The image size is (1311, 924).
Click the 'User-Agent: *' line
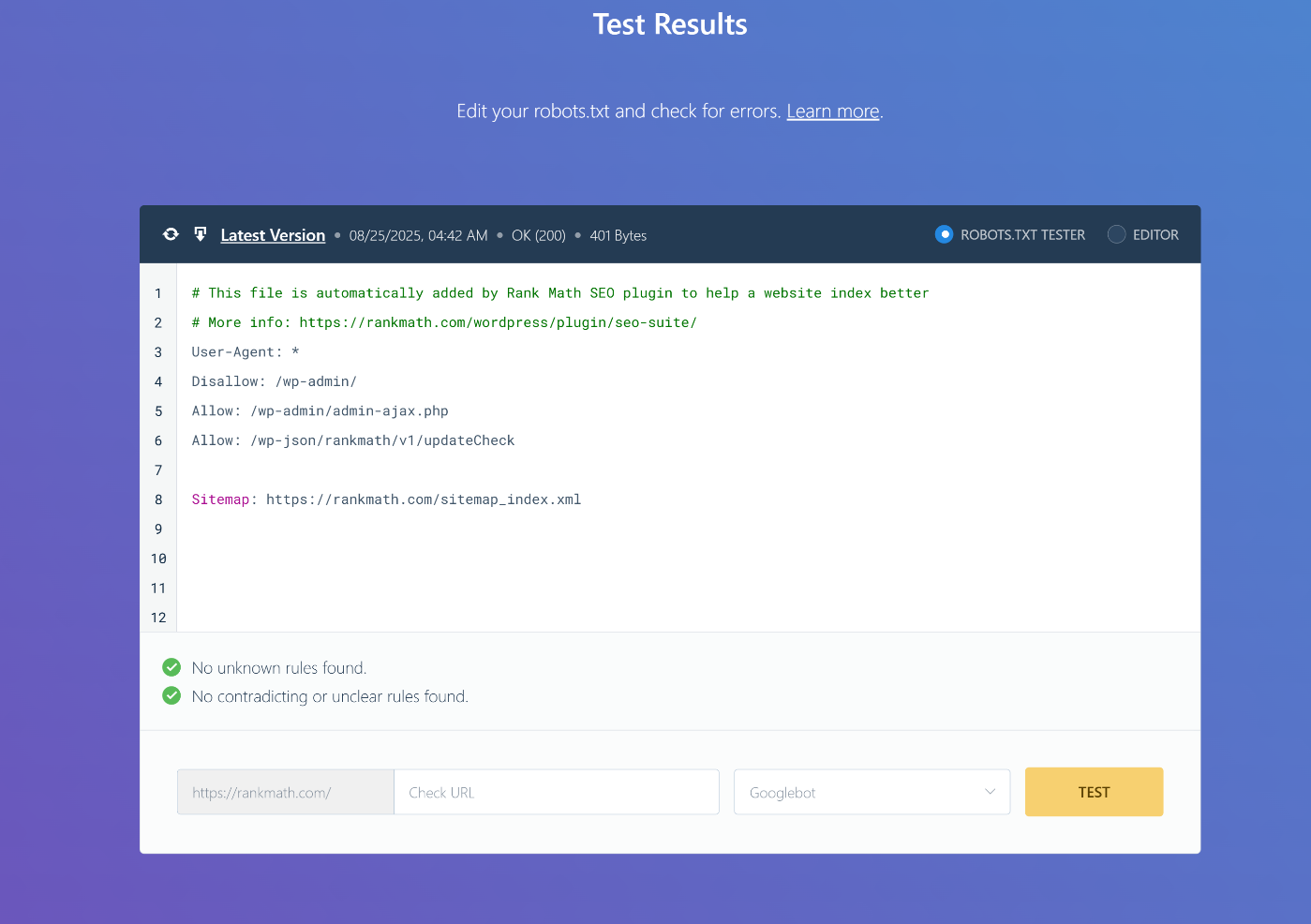[246, 352]
